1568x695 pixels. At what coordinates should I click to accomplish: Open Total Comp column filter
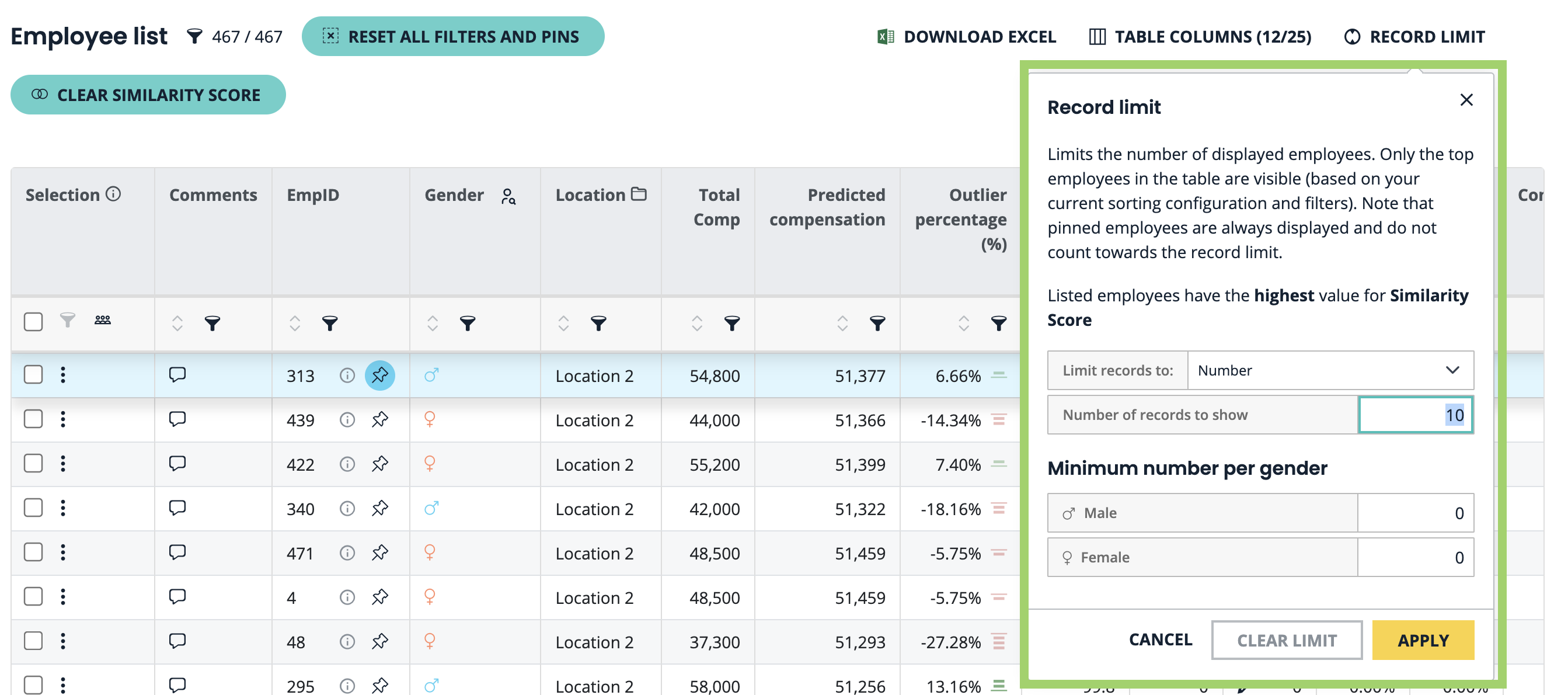click(x=731, y=323)
